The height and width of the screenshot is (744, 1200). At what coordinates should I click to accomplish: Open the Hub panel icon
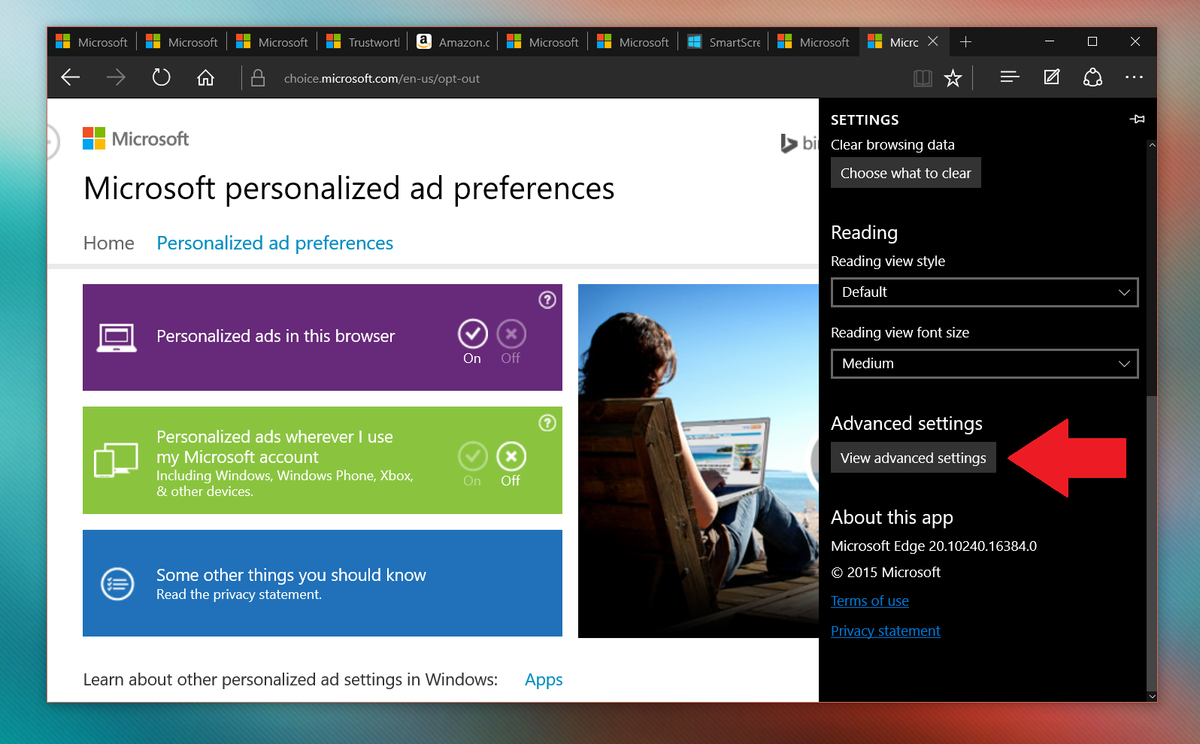point(1009,77)
